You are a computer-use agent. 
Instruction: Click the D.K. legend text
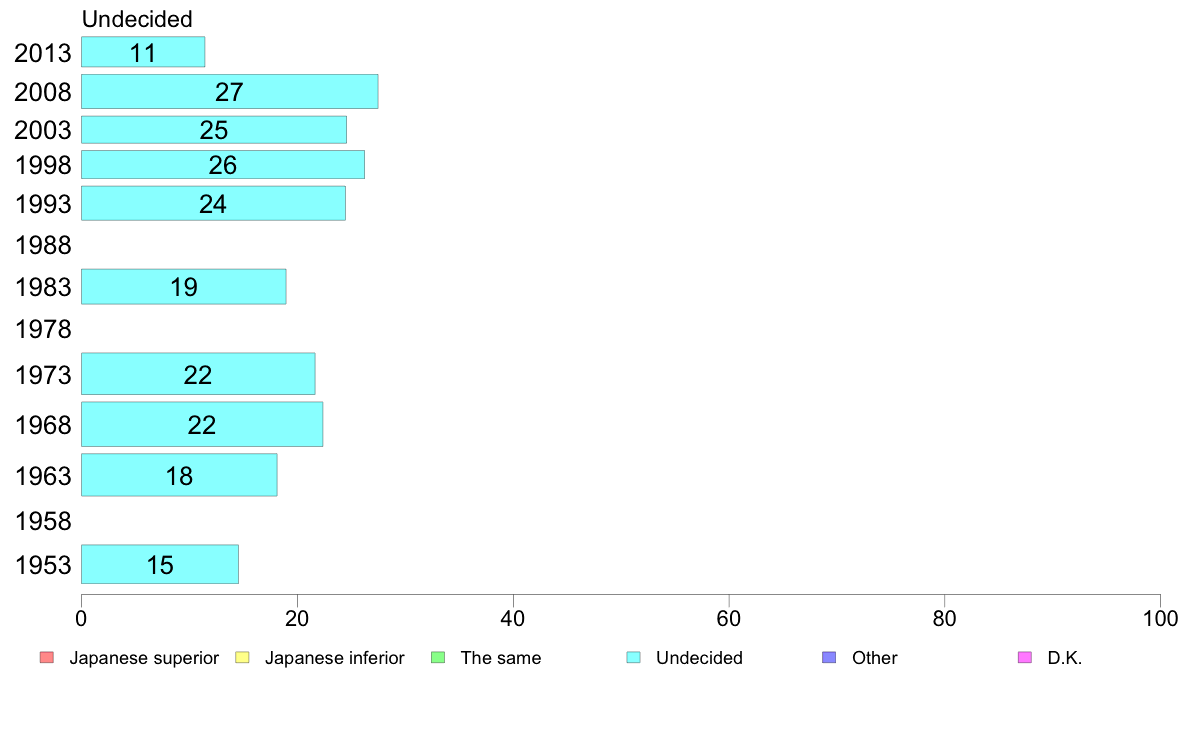click(x=1065, y=658)
